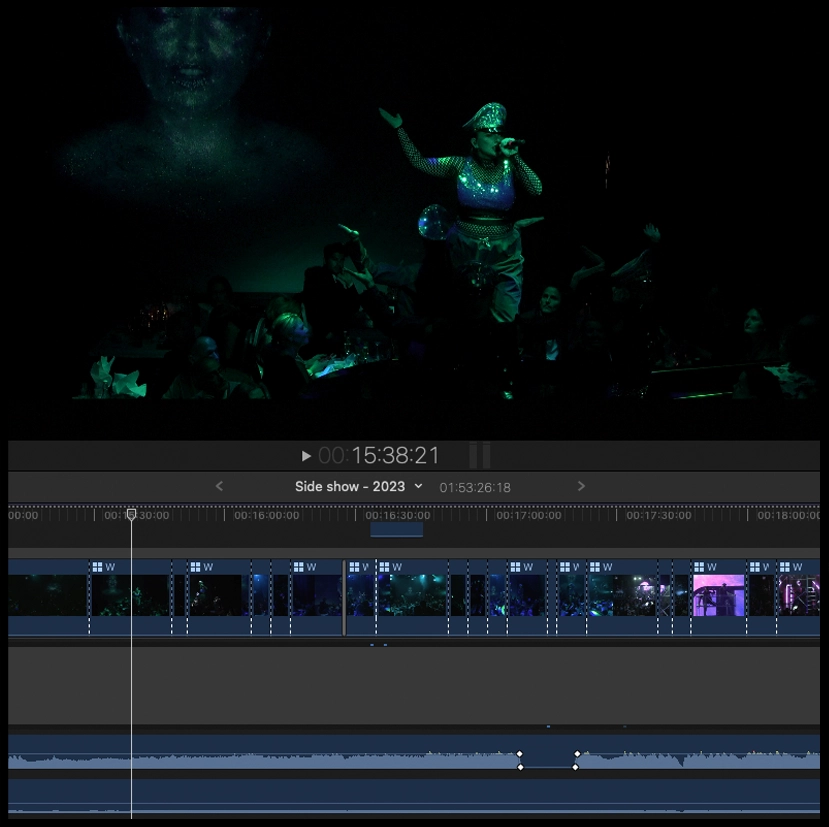Select the bottom dark-blue audio lane
Screen dimensions: 829x827
pos(414,796)
